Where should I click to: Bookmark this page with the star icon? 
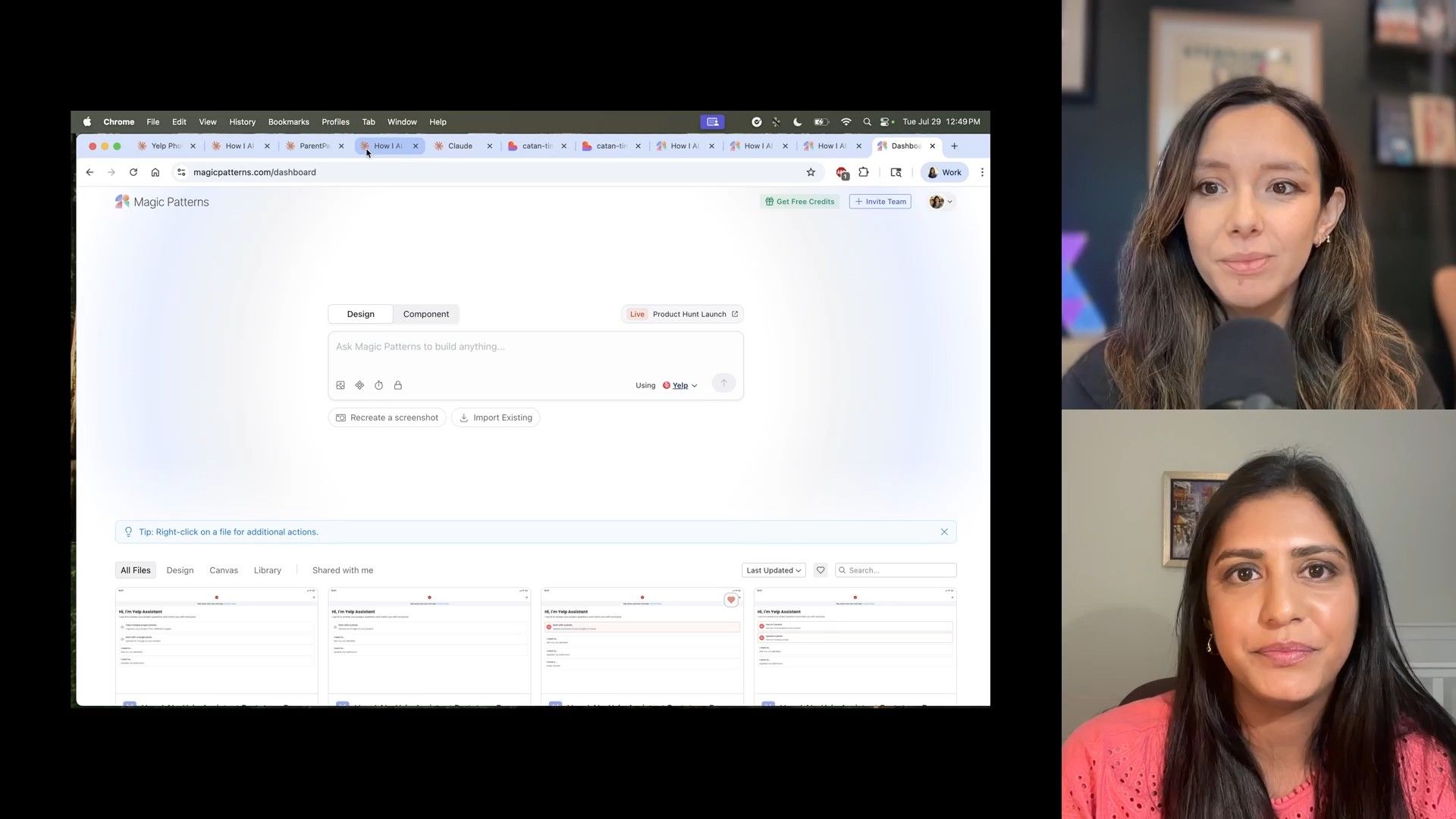point(811,172)
